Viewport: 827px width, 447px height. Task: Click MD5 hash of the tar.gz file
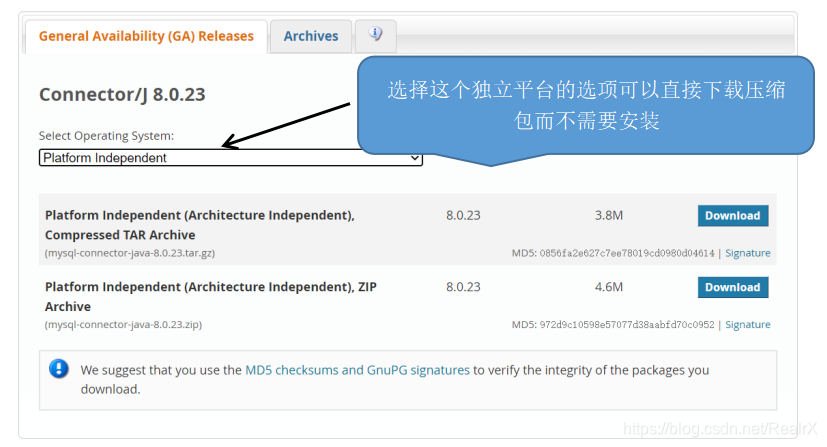point(627,253)
